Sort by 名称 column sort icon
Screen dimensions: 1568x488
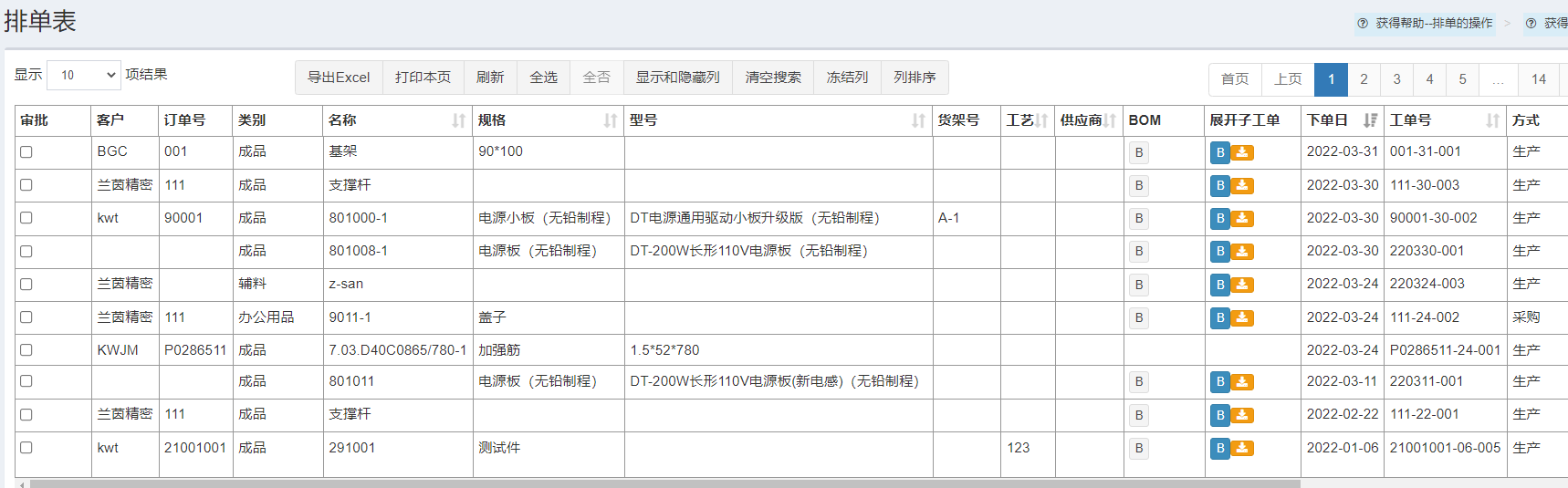[458, 120]
